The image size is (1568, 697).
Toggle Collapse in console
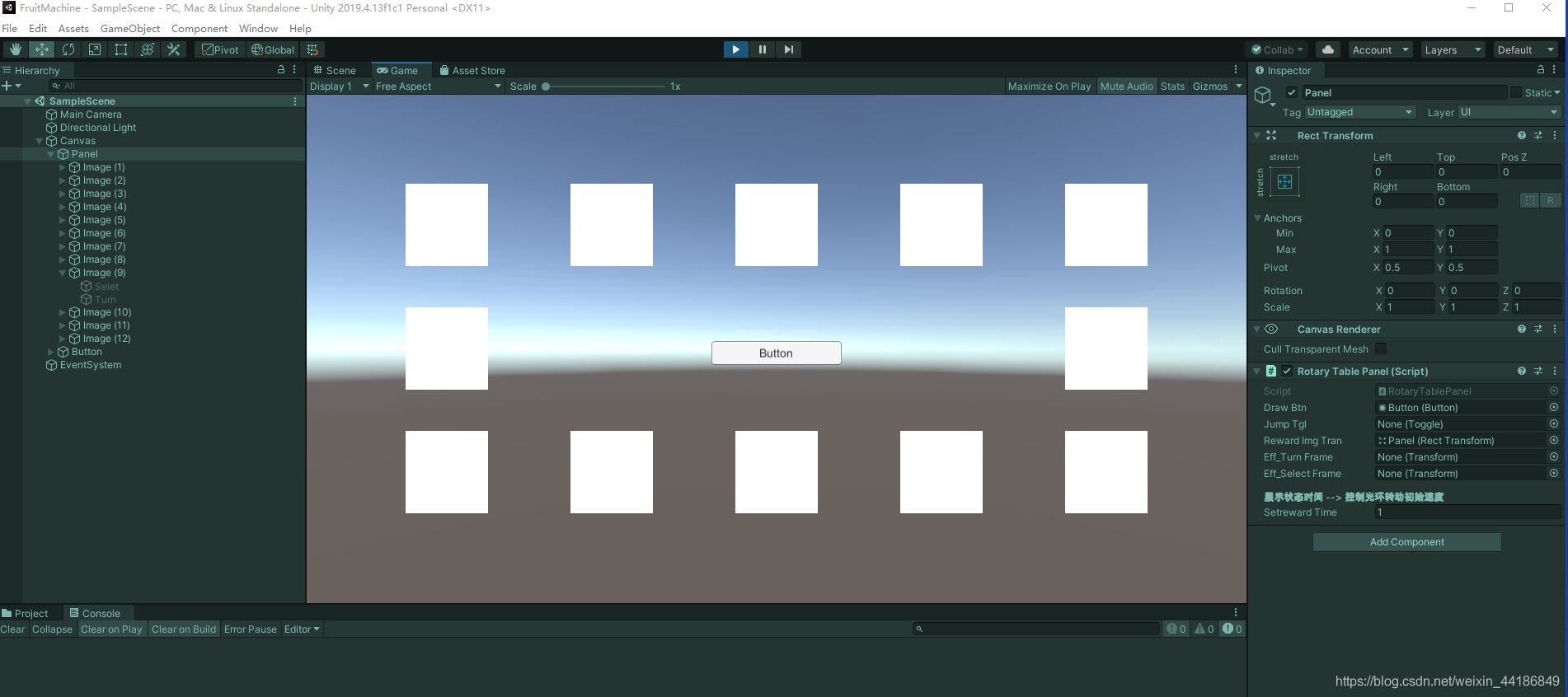point(52,629)
